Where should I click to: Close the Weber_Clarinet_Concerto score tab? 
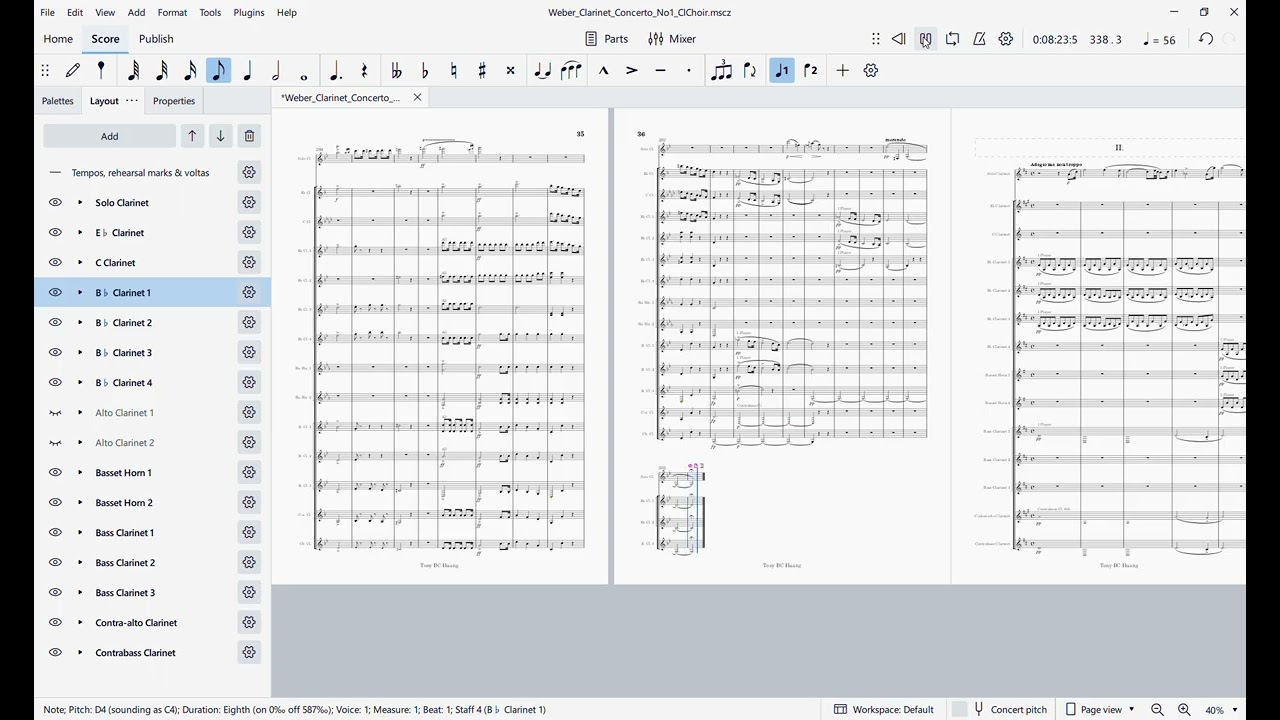pos(417,97)
